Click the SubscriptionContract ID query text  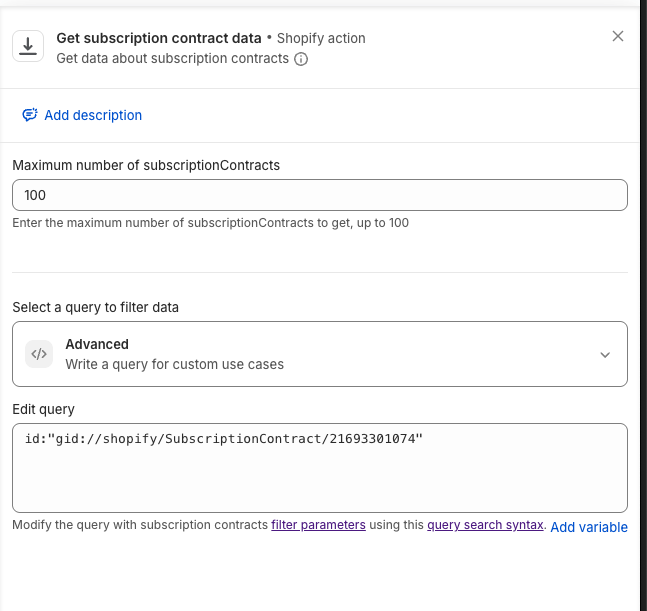pos(224,439)
